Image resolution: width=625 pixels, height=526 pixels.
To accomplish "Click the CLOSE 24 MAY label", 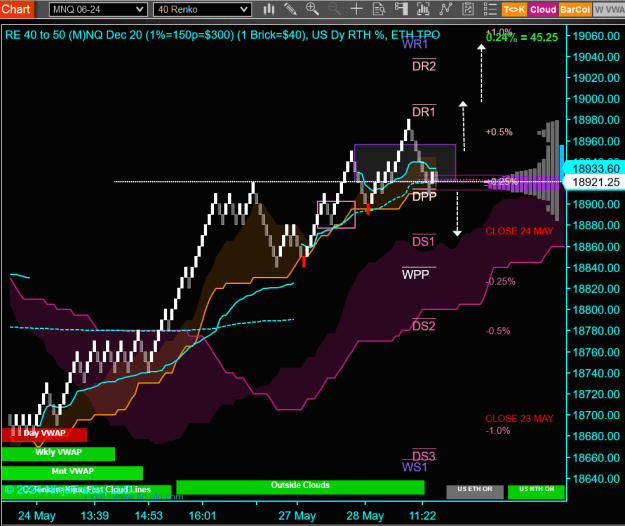I will click(519, 231).
